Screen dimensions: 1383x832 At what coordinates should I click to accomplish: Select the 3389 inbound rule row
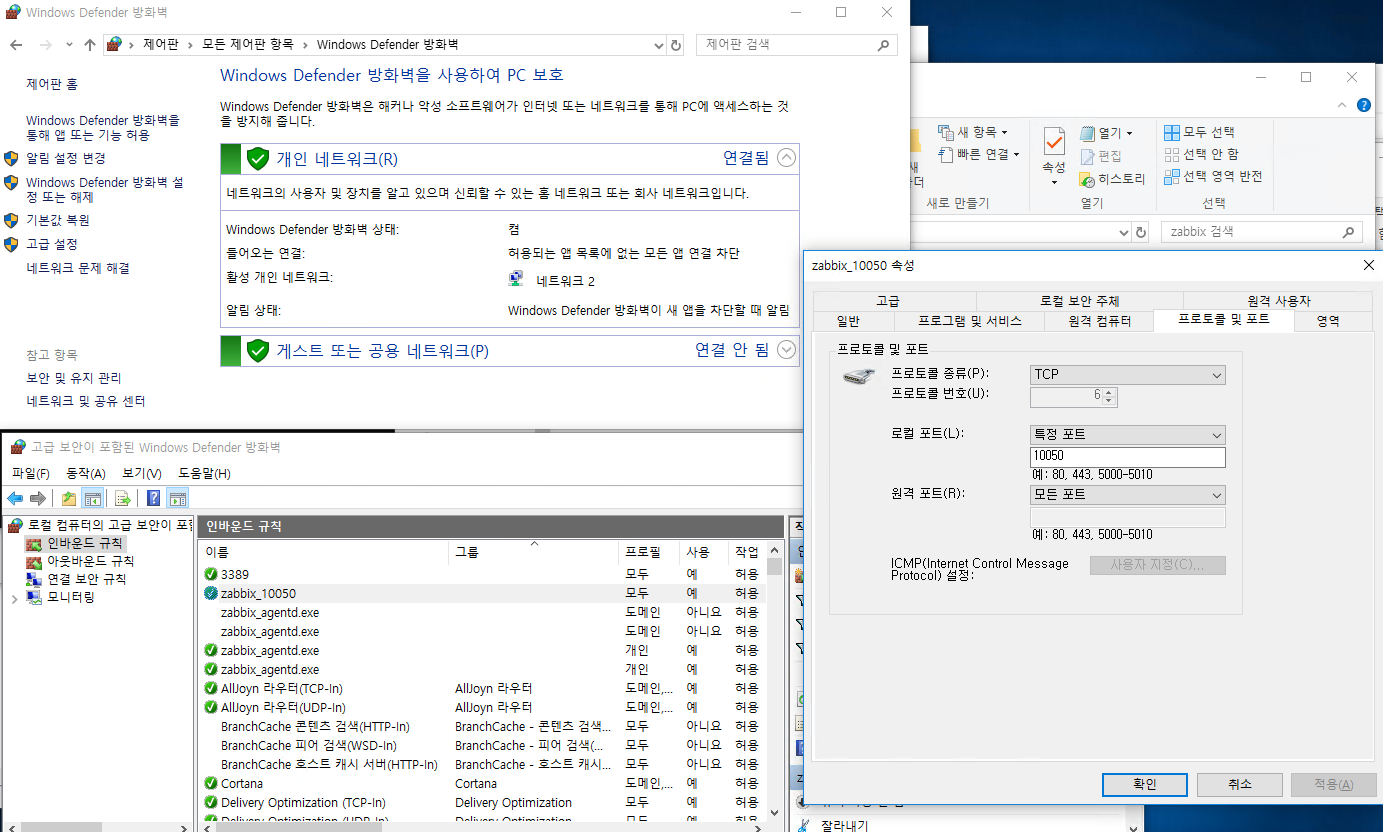pos(484,574)
